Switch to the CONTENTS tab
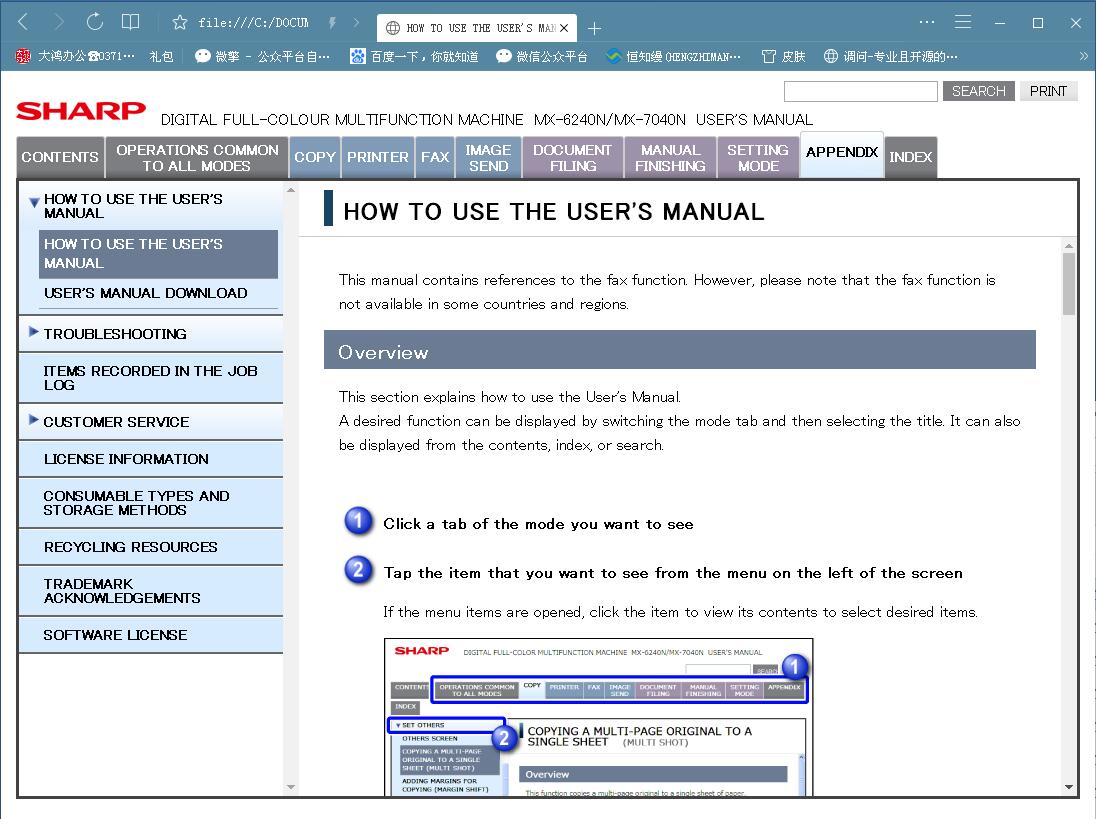This screenshot has width=1096, height=819. (60, 157)
